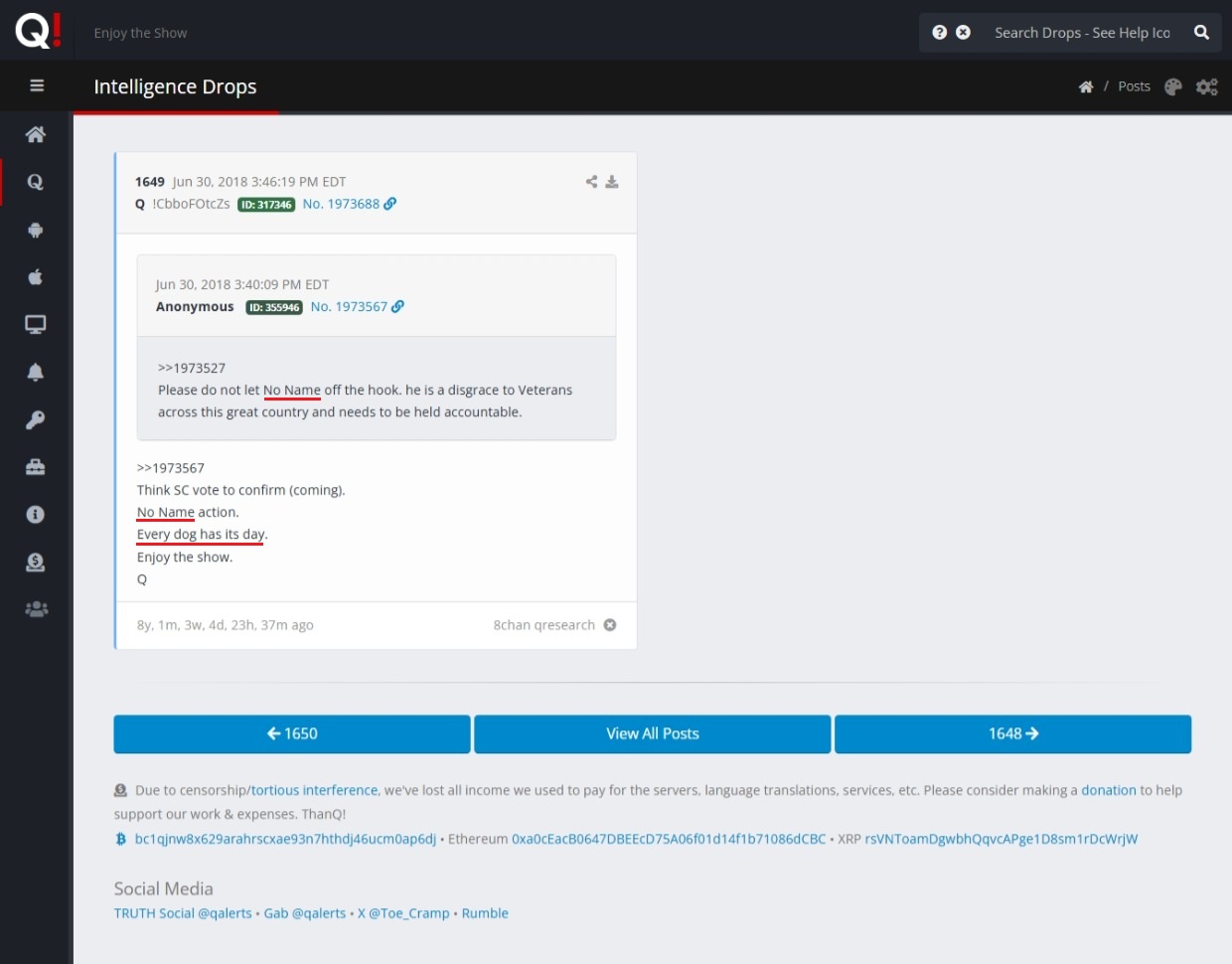
Task: Open X @Toe_Cramp link
Action: 403,913
